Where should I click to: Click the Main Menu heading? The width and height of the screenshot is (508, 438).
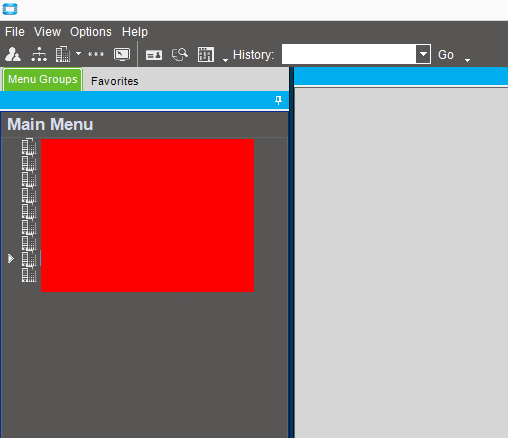50,124
